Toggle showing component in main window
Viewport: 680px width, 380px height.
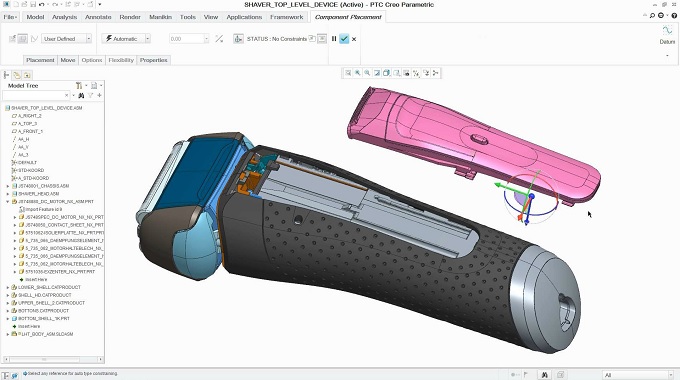coord(322,39)
